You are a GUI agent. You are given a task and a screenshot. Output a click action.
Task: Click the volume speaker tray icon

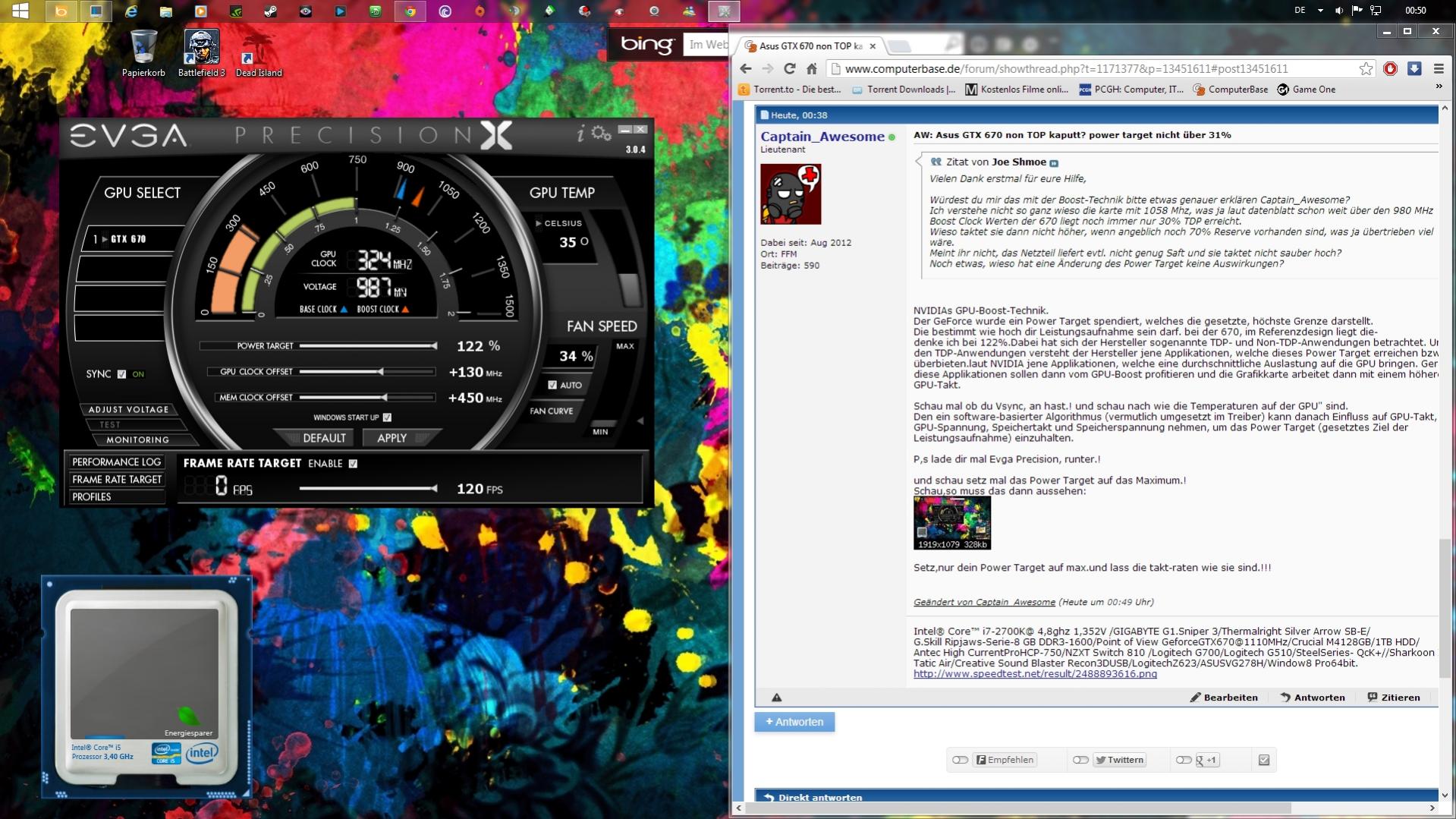point(1338,11)
